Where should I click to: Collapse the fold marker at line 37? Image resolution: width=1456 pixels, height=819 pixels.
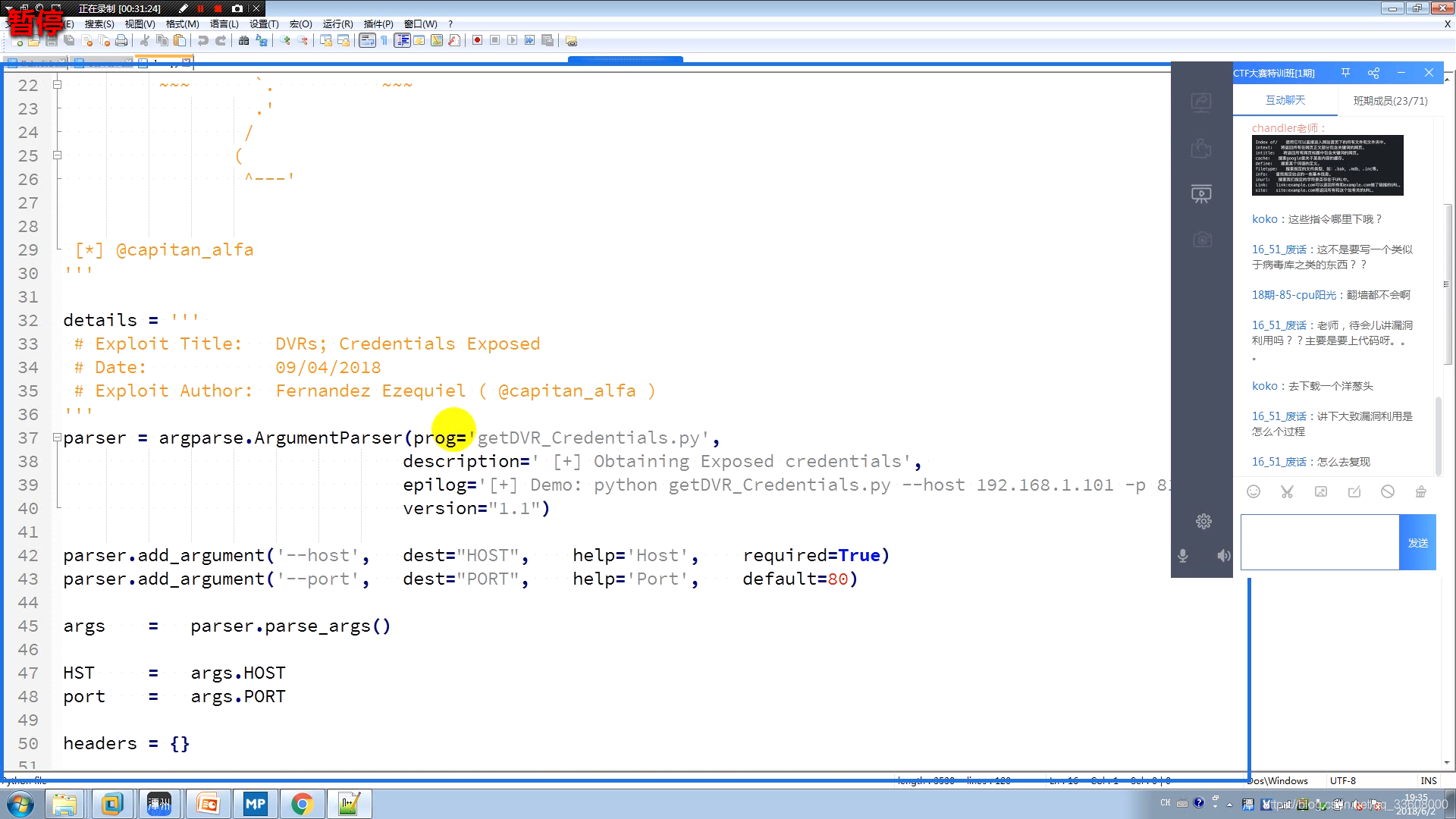57,438
